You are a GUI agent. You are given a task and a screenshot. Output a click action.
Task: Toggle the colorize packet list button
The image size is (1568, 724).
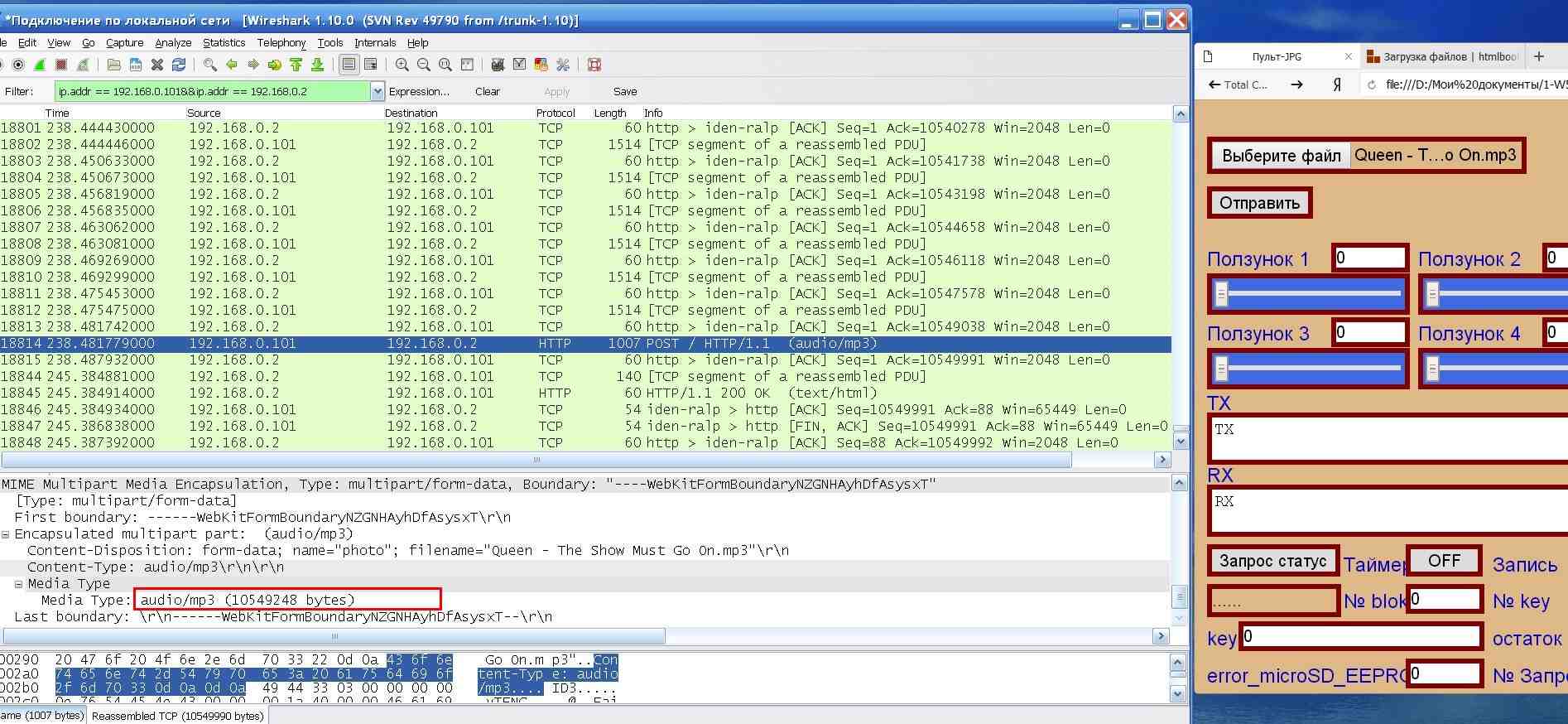click(x=349, y=65)
